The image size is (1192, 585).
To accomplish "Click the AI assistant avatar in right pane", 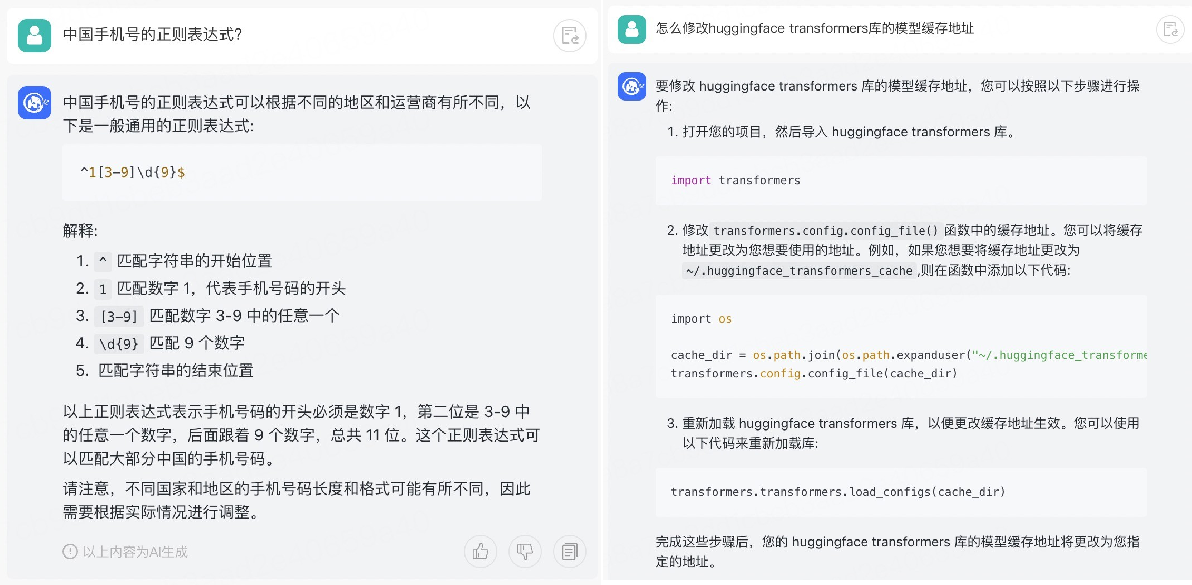I will [631, 87].
